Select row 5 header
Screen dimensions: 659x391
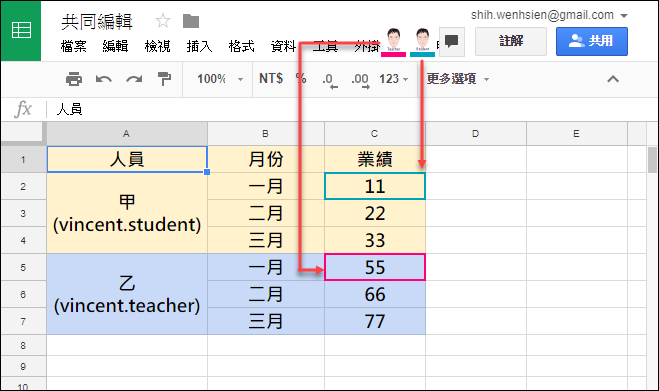point(23,267)
